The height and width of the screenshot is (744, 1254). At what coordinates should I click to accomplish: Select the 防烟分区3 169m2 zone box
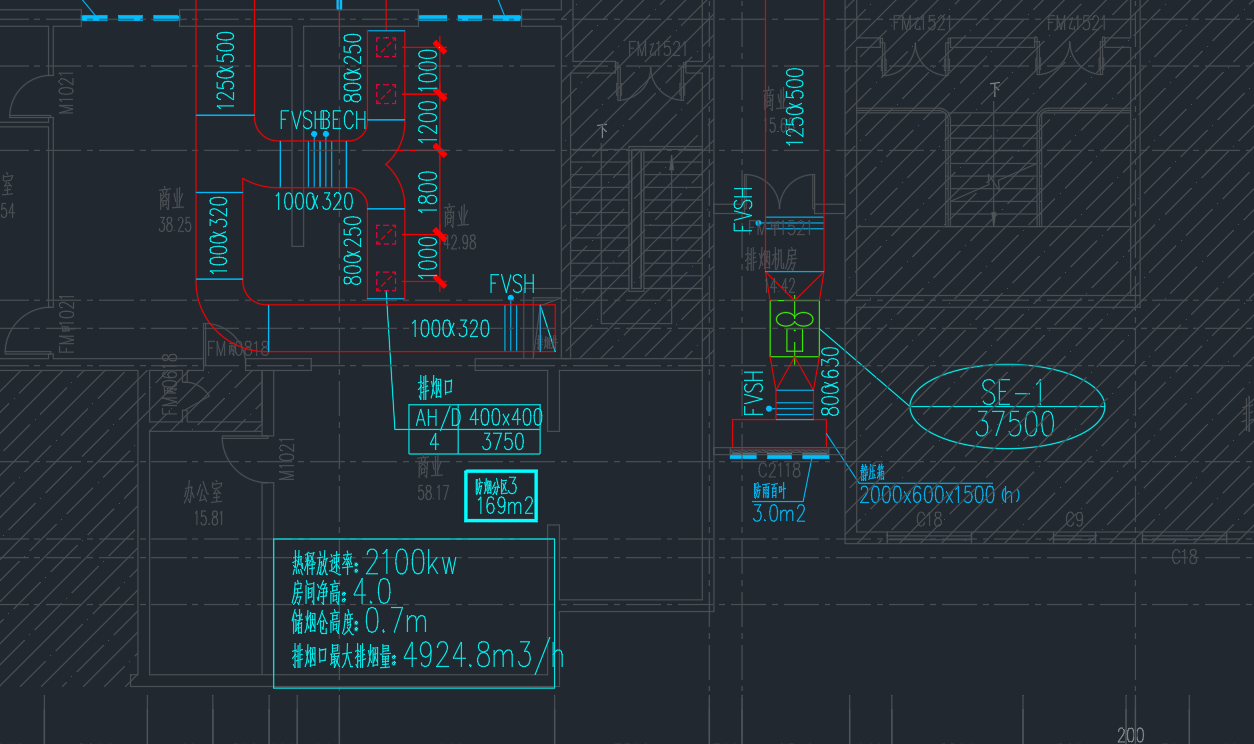[x=501, y=496]
